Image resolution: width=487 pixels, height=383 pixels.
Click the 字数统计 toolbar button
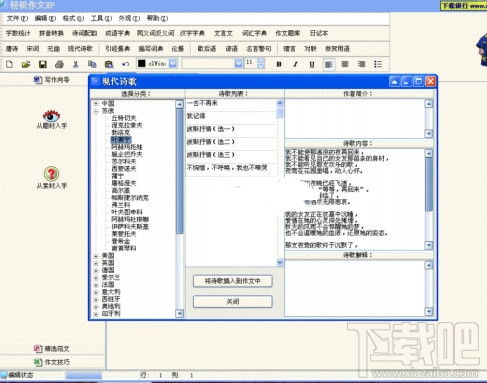(18, 33)
